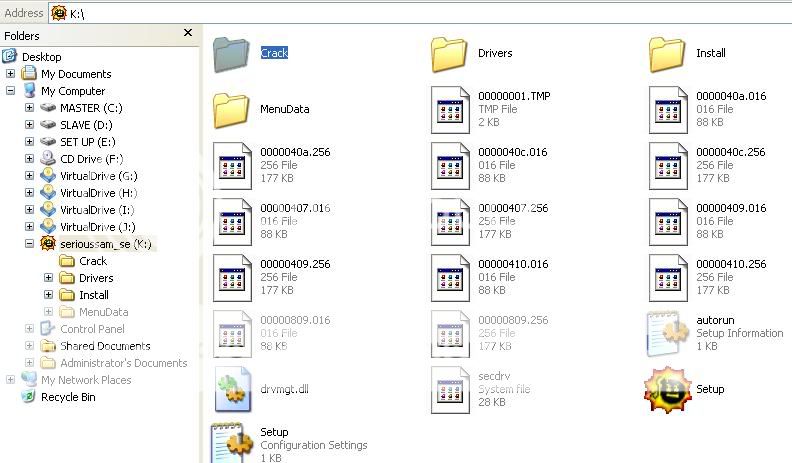Select the drvmgt.dll file icon
The width and height of the screenshot is (792, 463).
[x=232, y=389]
